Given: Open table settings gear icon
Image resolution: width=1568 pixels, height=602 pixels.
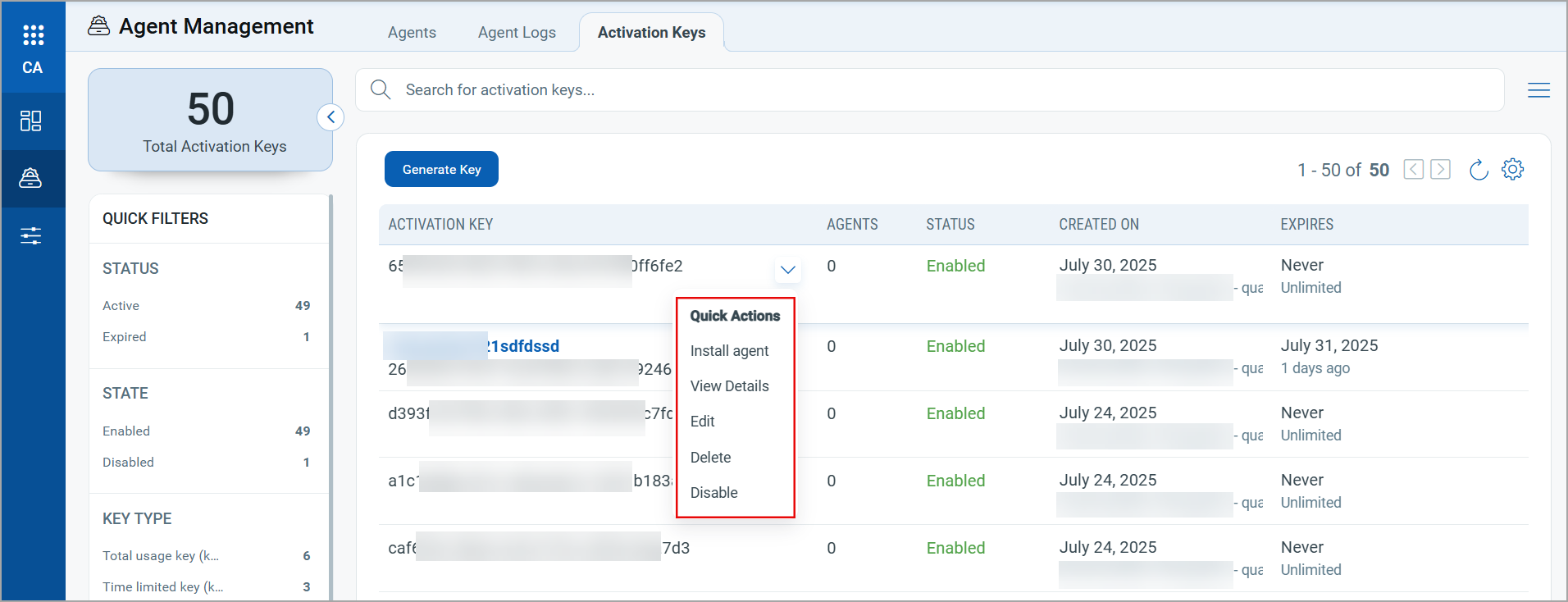Looking at the screenshot, I should coord(1512,170).
